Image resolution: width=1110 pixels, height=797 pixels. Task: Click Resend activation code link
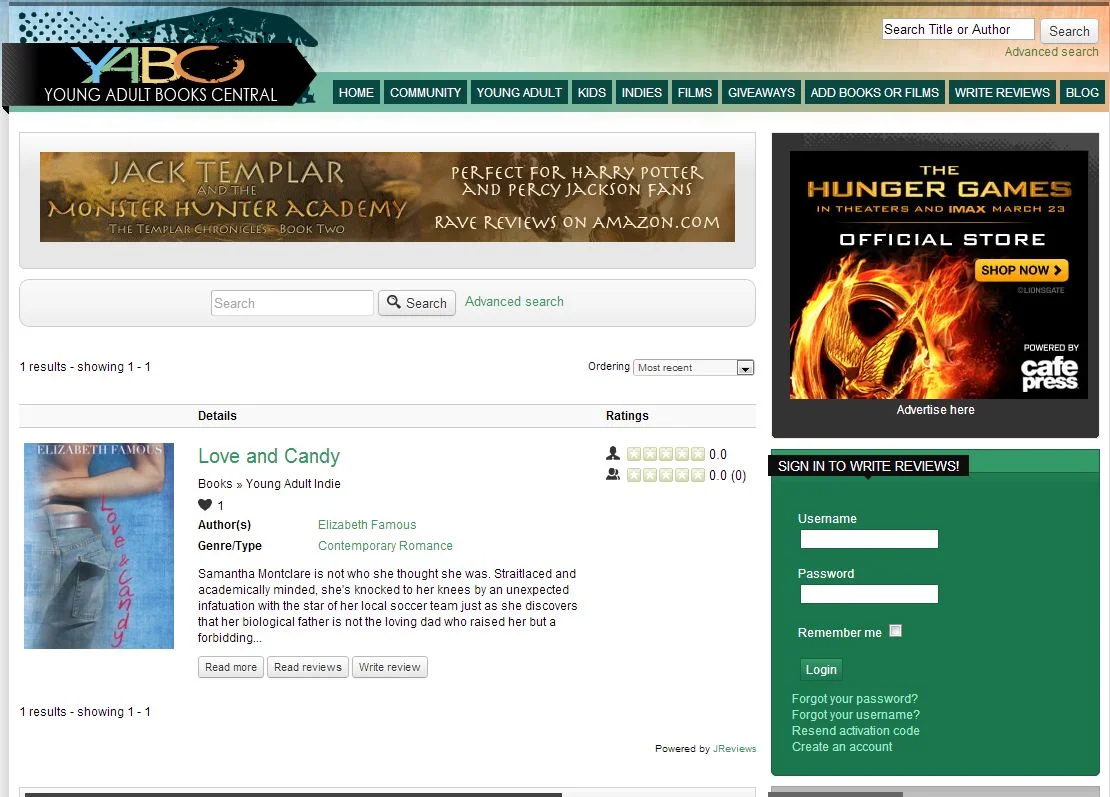click(856, 730)
